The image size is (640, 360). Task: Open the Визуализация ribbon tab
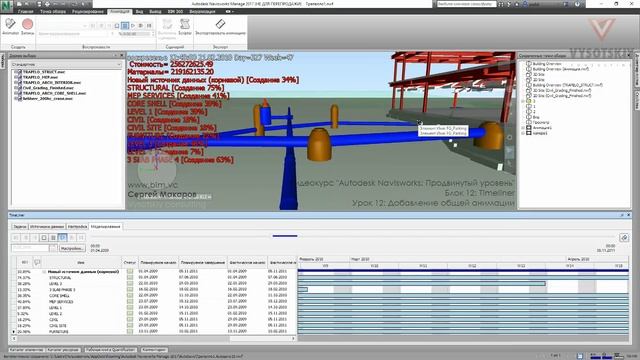pos(202,11)
